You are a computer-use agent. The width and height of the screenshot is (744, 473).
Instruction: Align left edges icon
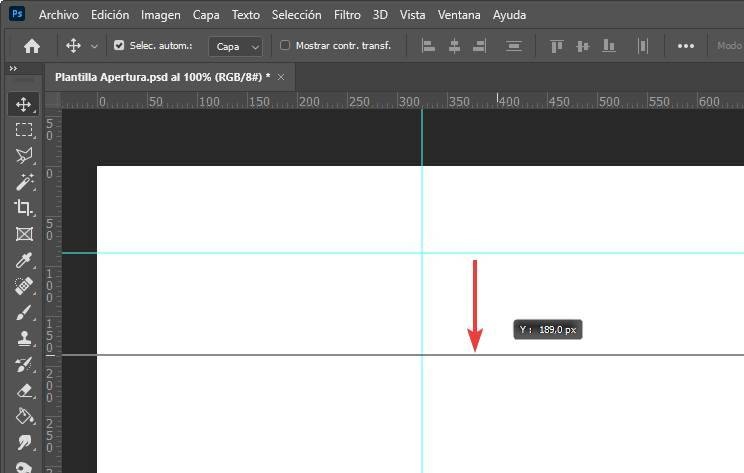click(428, 46)
